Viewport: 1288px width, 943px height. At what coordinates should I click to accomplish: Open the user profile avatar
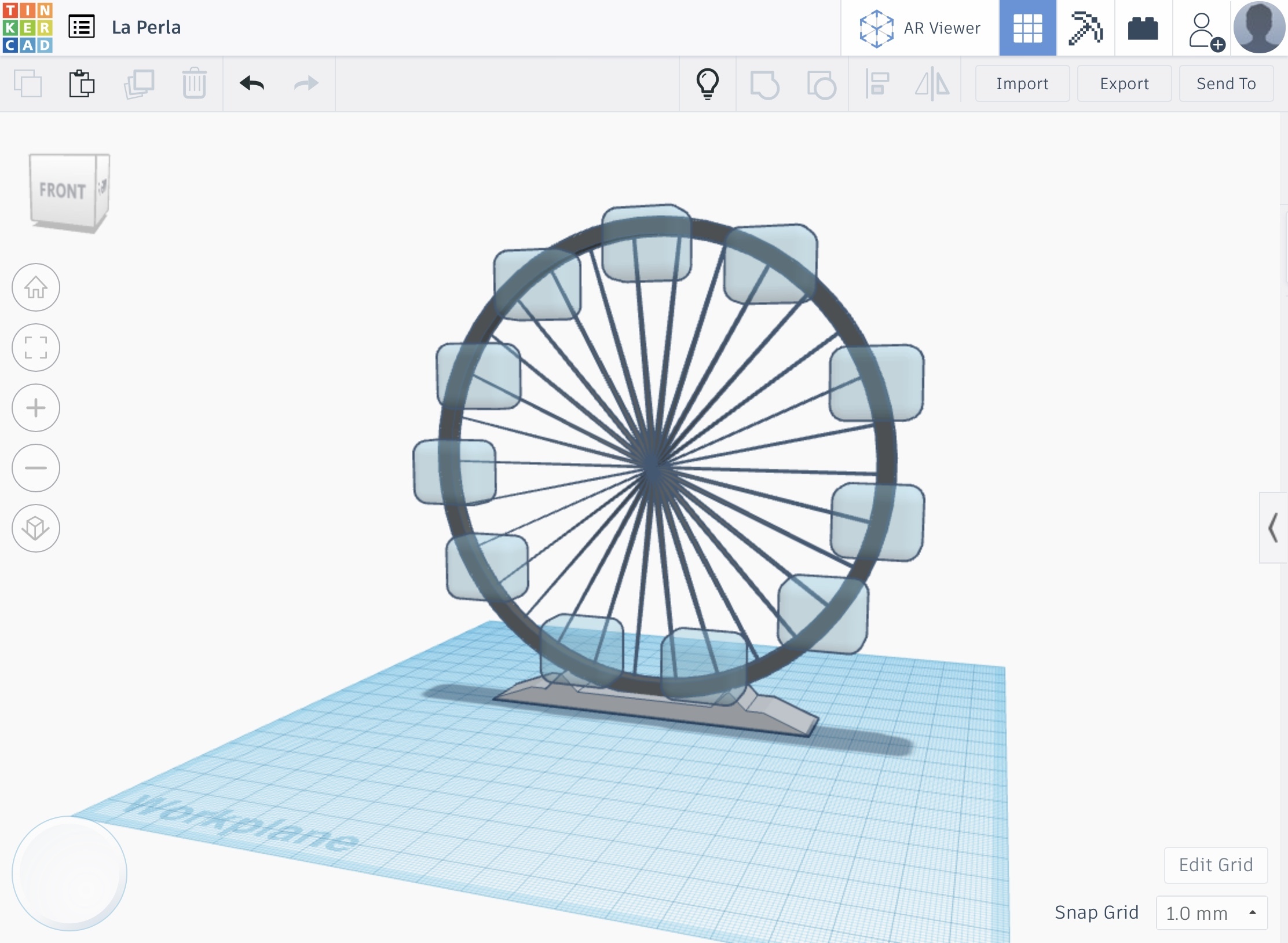[1259, 27]
